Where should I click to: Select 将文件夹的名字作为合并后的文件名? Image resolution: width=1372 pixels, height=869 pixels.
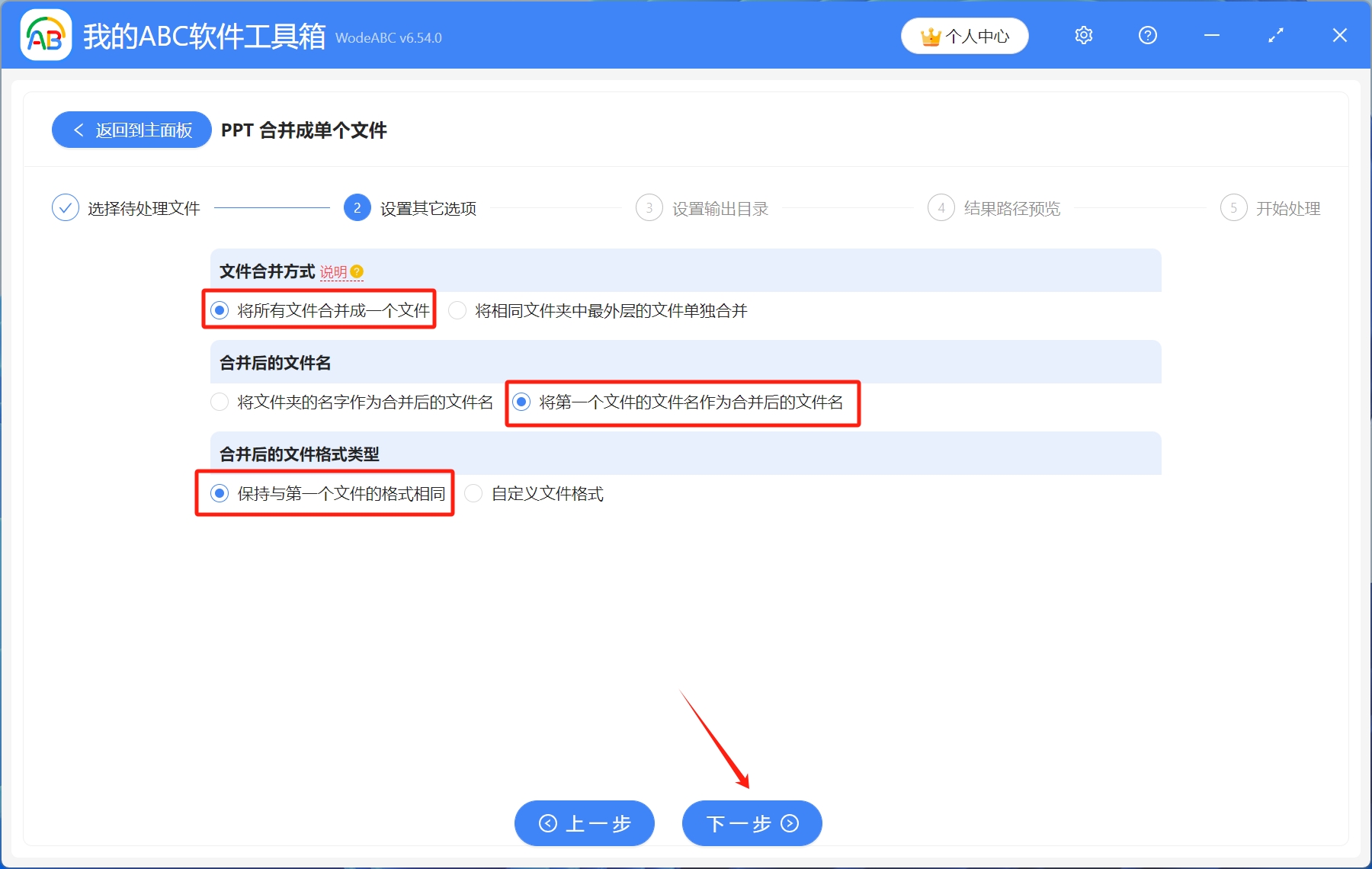(x=220, y=402)
